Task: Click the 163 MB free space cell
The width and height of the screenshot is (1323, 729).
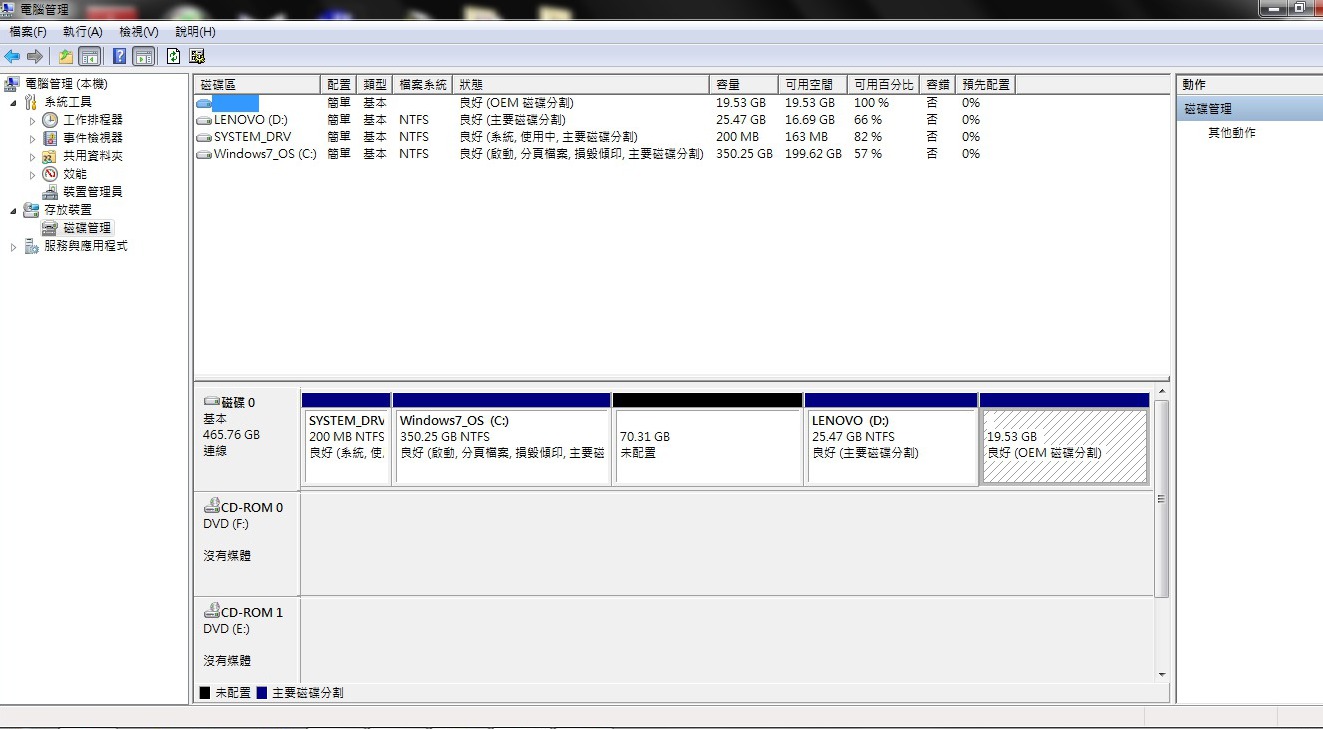Action: (x=806, y=137)
